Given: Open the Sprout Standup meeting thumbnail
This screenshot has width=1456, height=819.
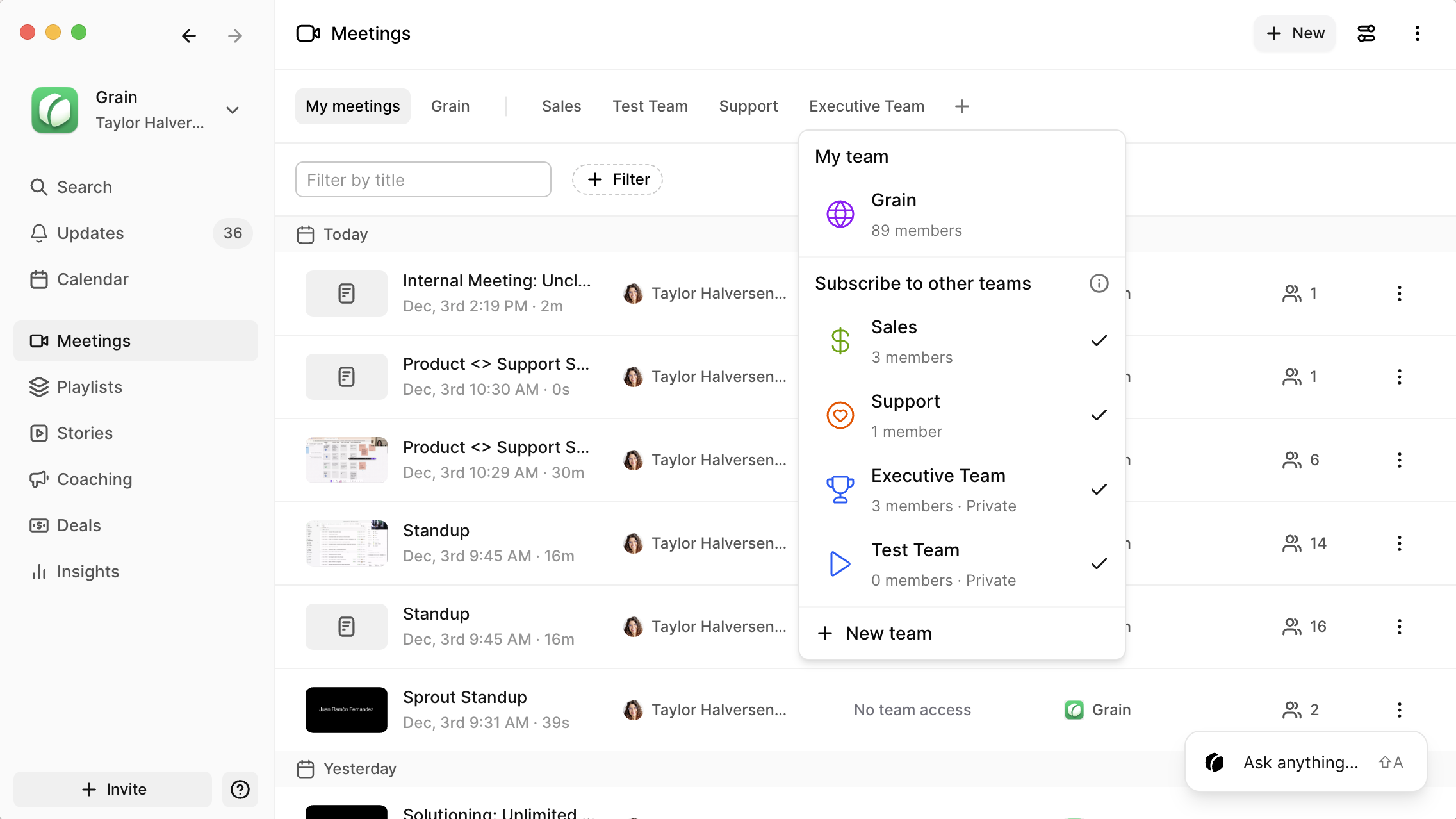Looking at the screenshot, I should 346,710.
